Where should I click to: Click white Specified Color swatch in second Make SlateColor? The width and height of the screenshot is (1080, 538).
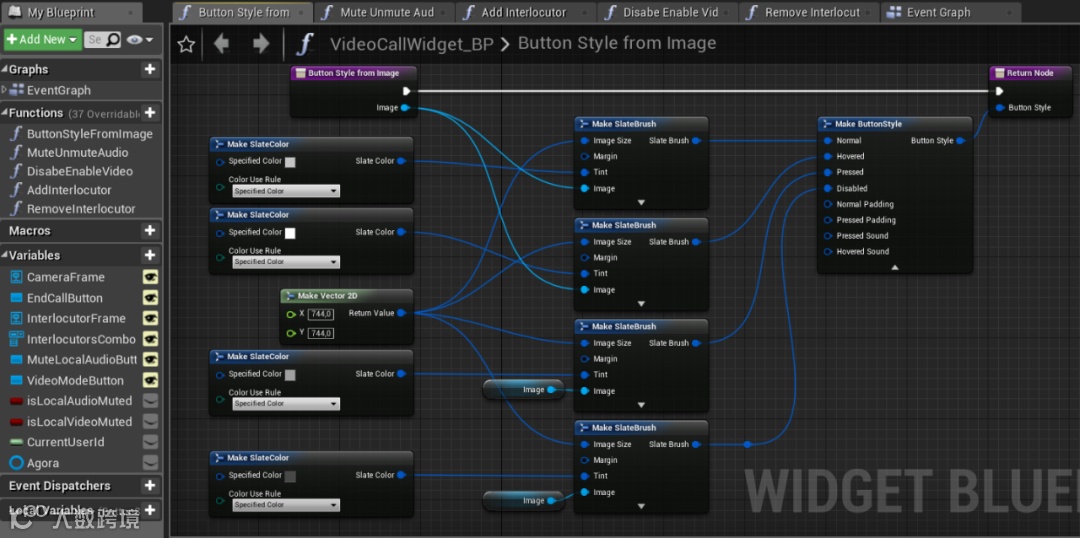point(290,233)
